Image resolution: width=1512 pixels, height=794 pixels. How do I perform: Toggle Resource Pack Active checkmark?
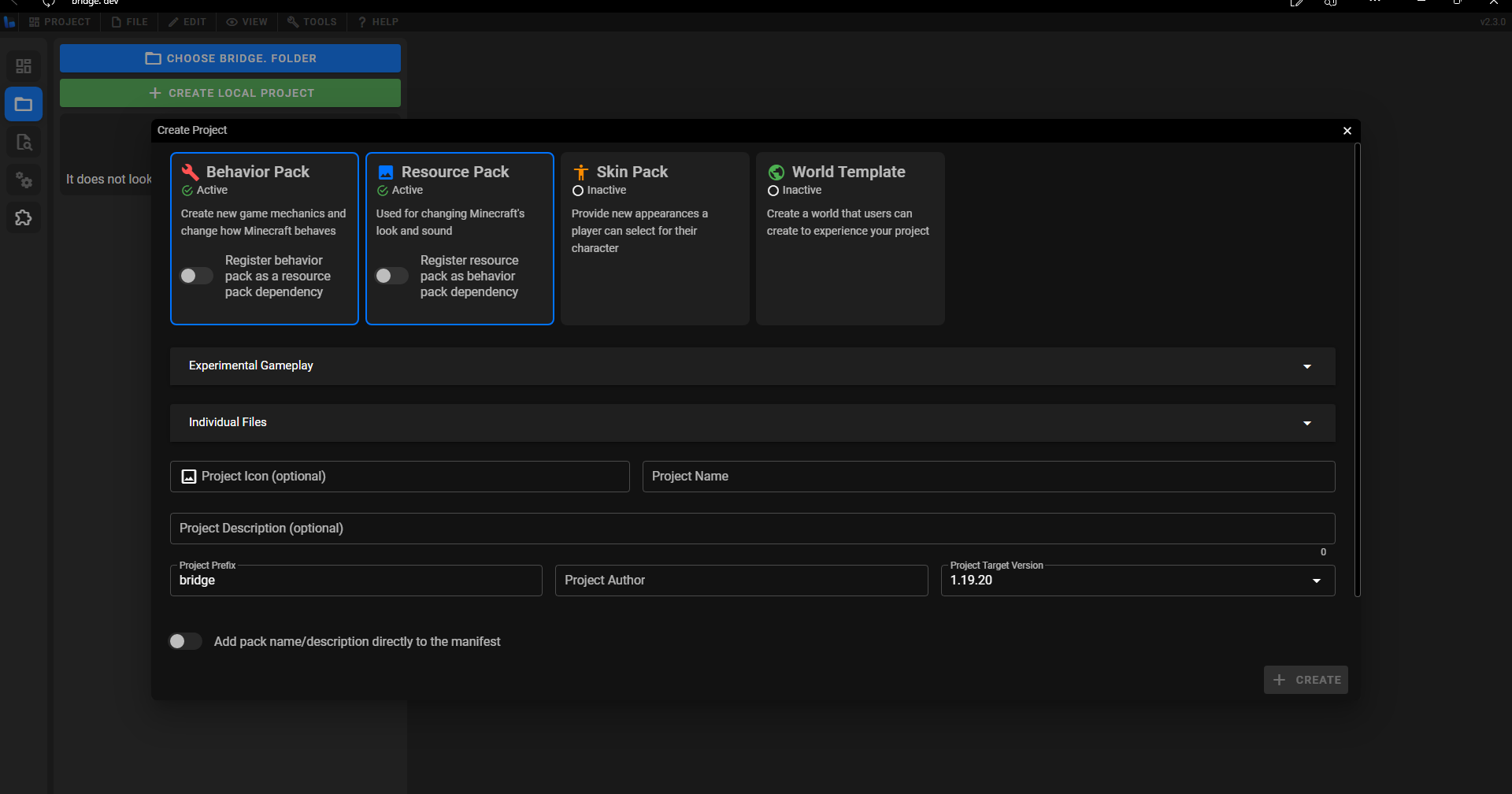(x=383, y=191)
